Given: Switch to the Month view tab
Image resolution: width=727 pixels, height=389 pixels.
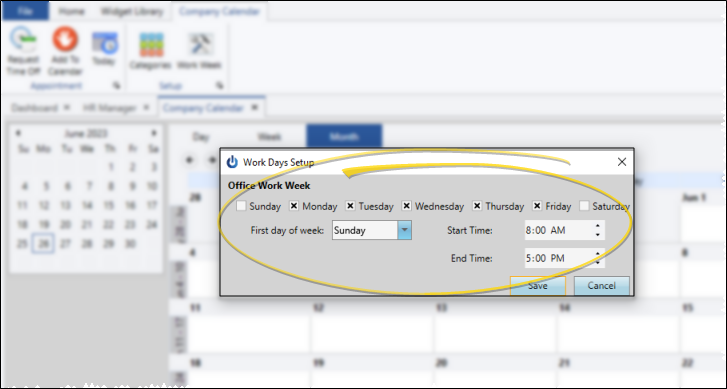Looking at the screenshot, I should click(x=344, y=136).
